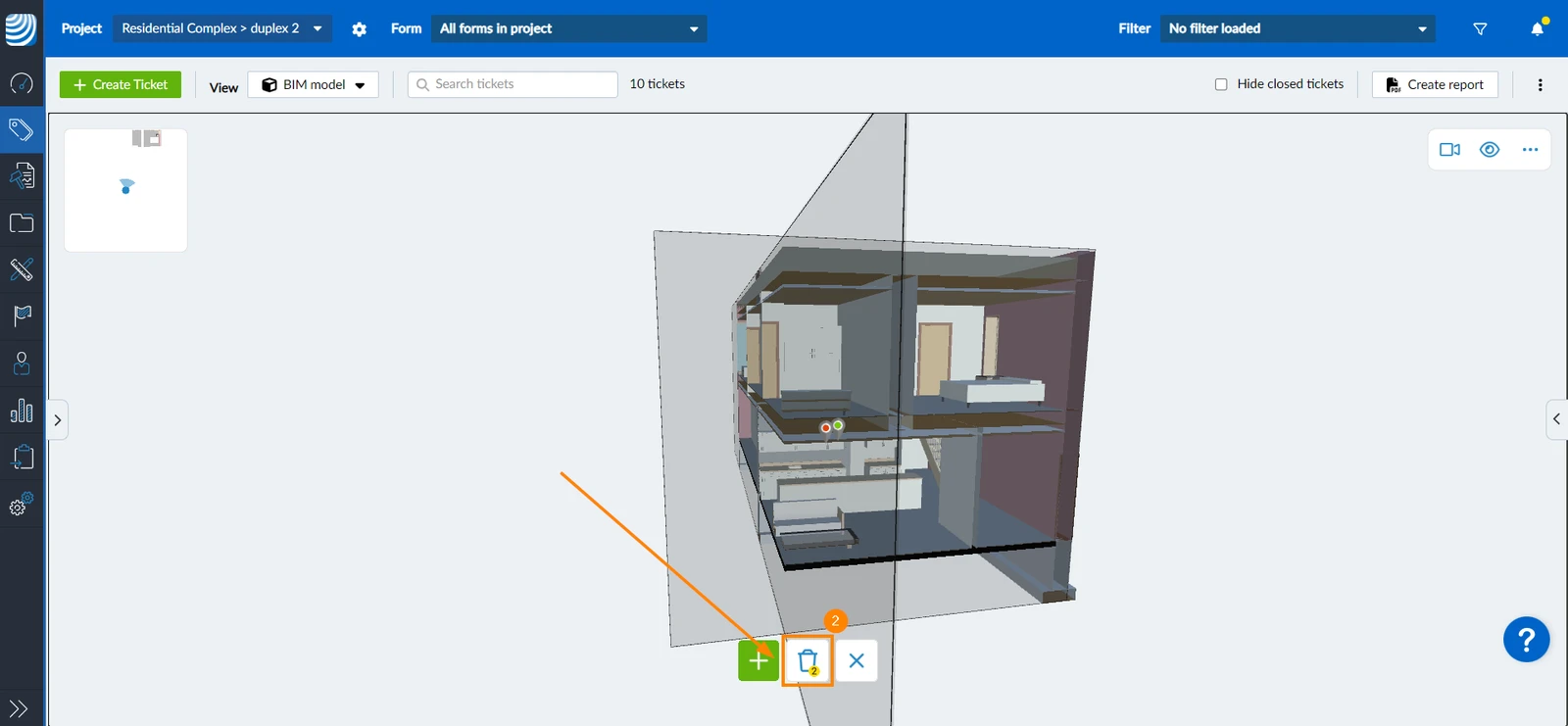Toggle the eye visibility icon in viewer

1490,150
